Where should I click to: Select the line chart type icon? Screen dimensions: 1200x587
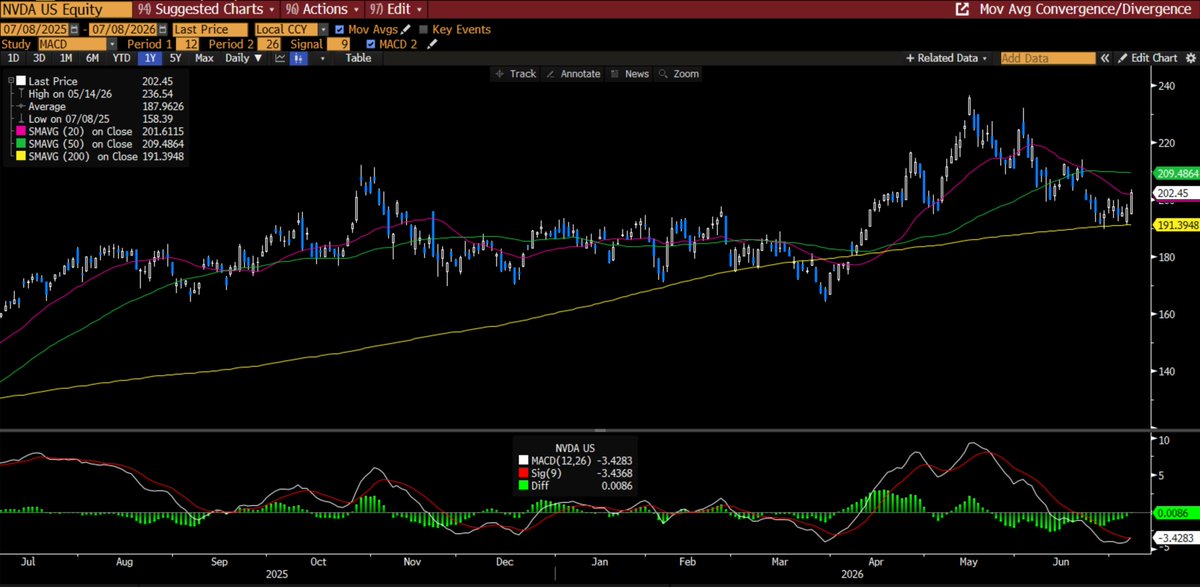click(281, 58)
